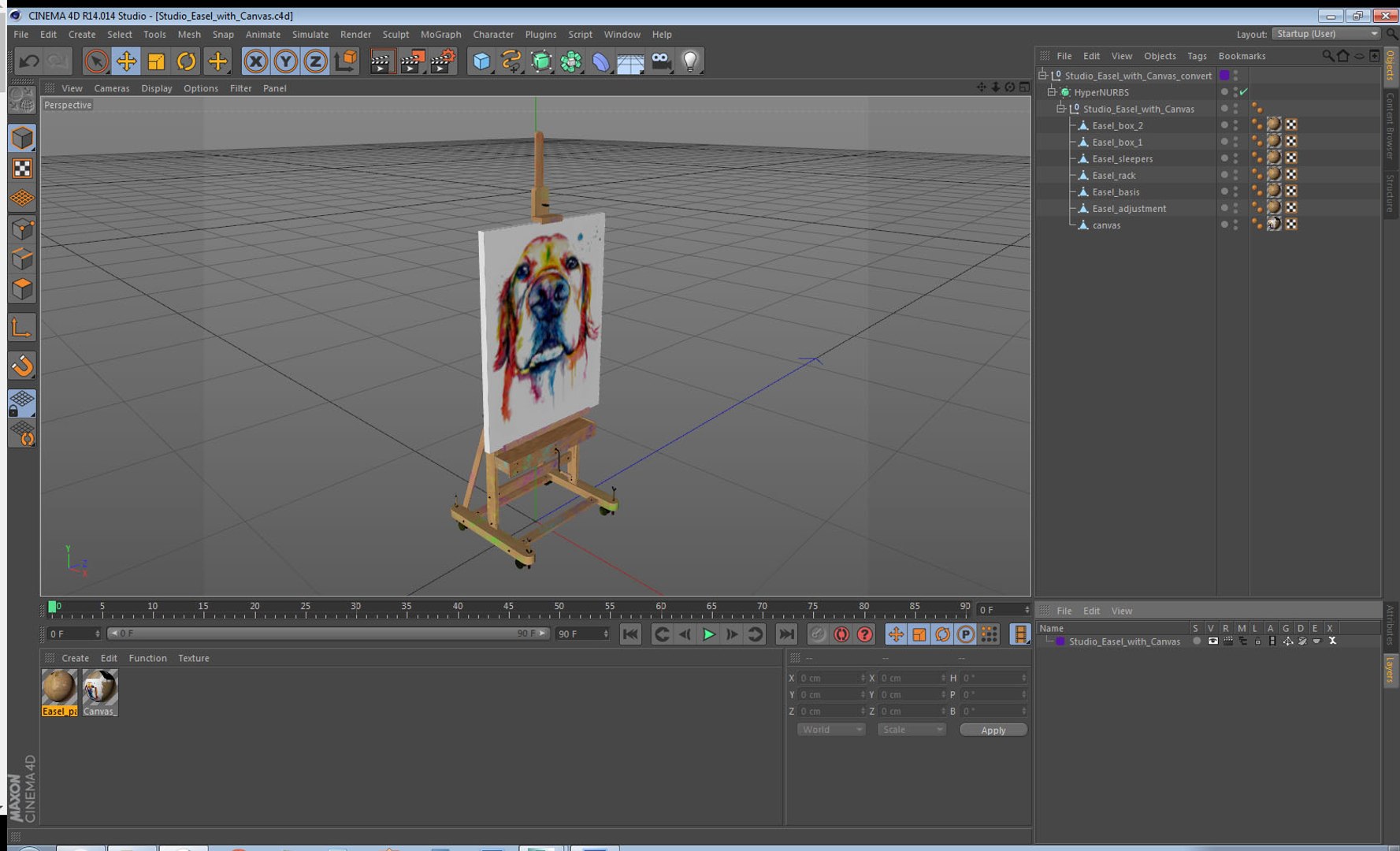Render active view
Viewport: 1400px width, 851px height.
[381, 61]
